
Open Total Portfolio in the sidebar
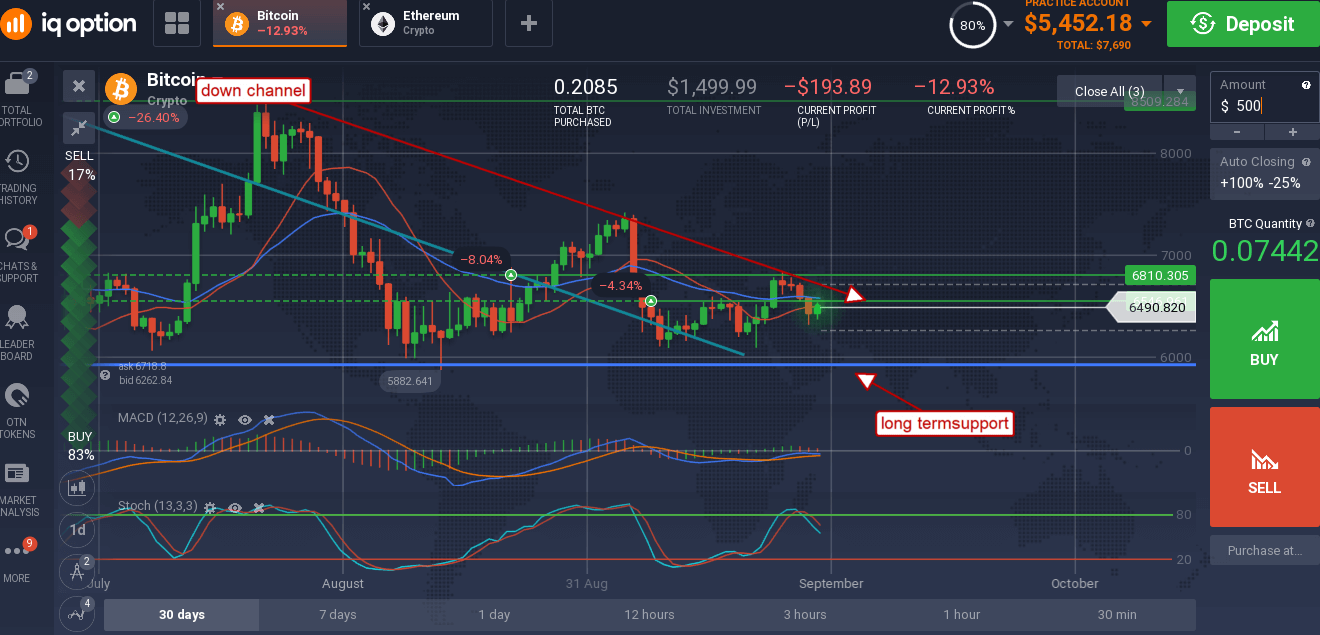pyautogui.click(x=19, y=99)
